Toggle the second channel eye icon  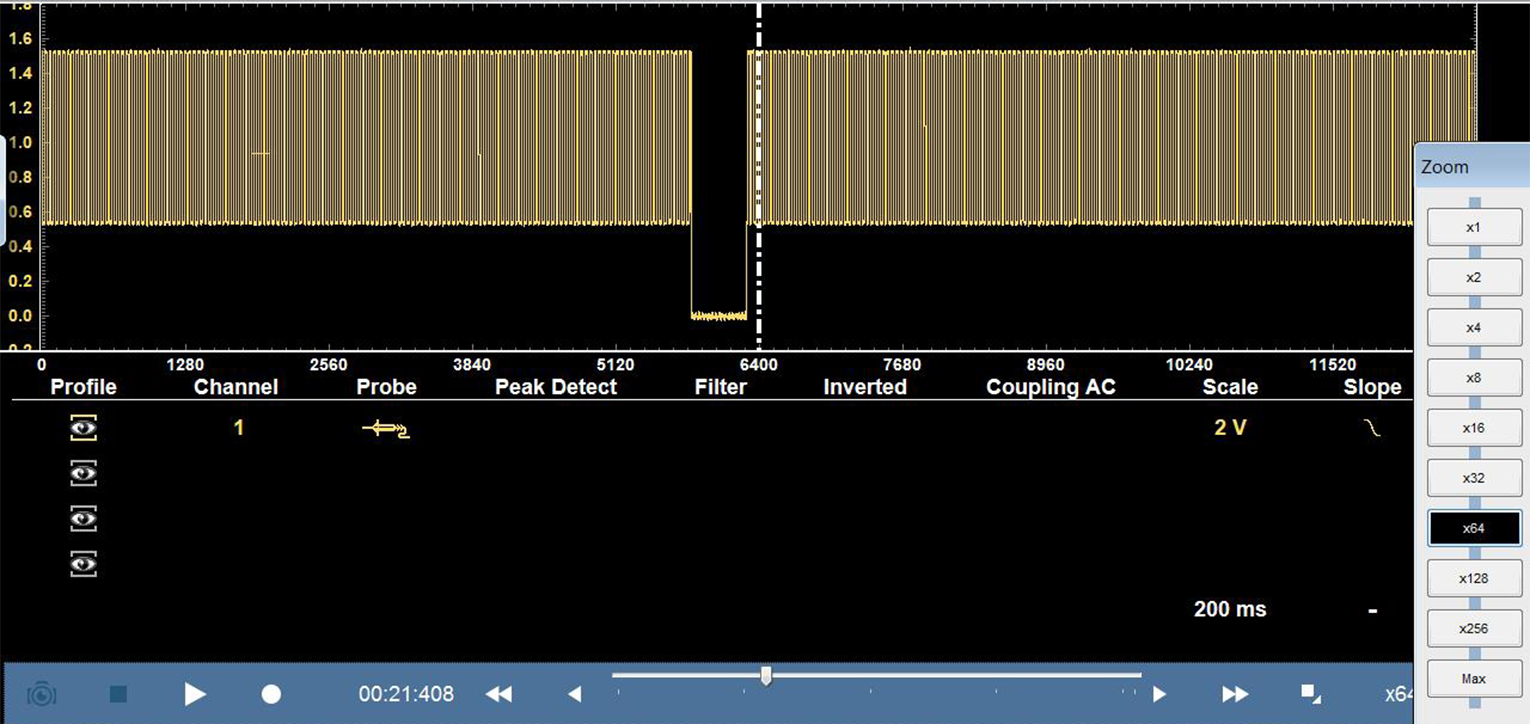coord(84,473)
